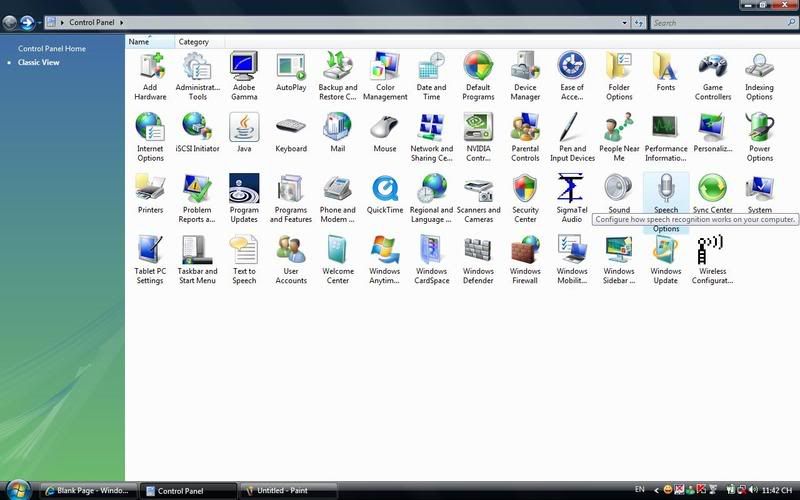Image resolution: width=800 pixels, height=500 pixels.
Task: Click the Control Panel Home link
Action: [52, 48]
